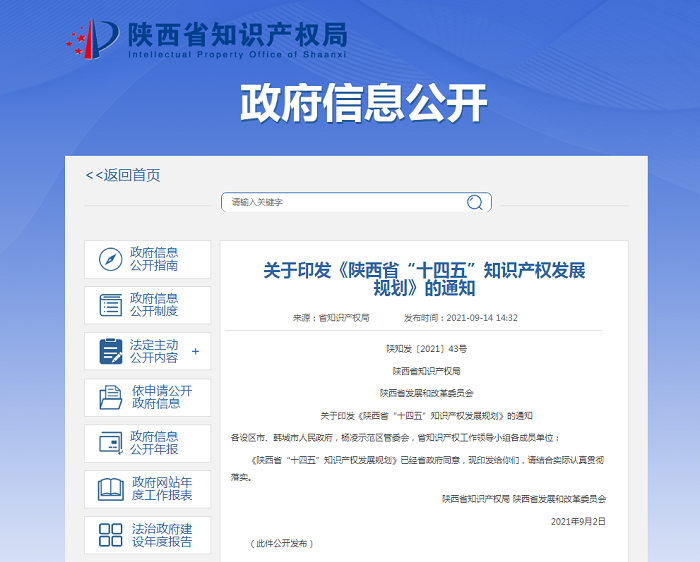The image size is (700, 562).
Task: Click the document icon for 依申请公开政府信息
Action: tap(110, 397)
